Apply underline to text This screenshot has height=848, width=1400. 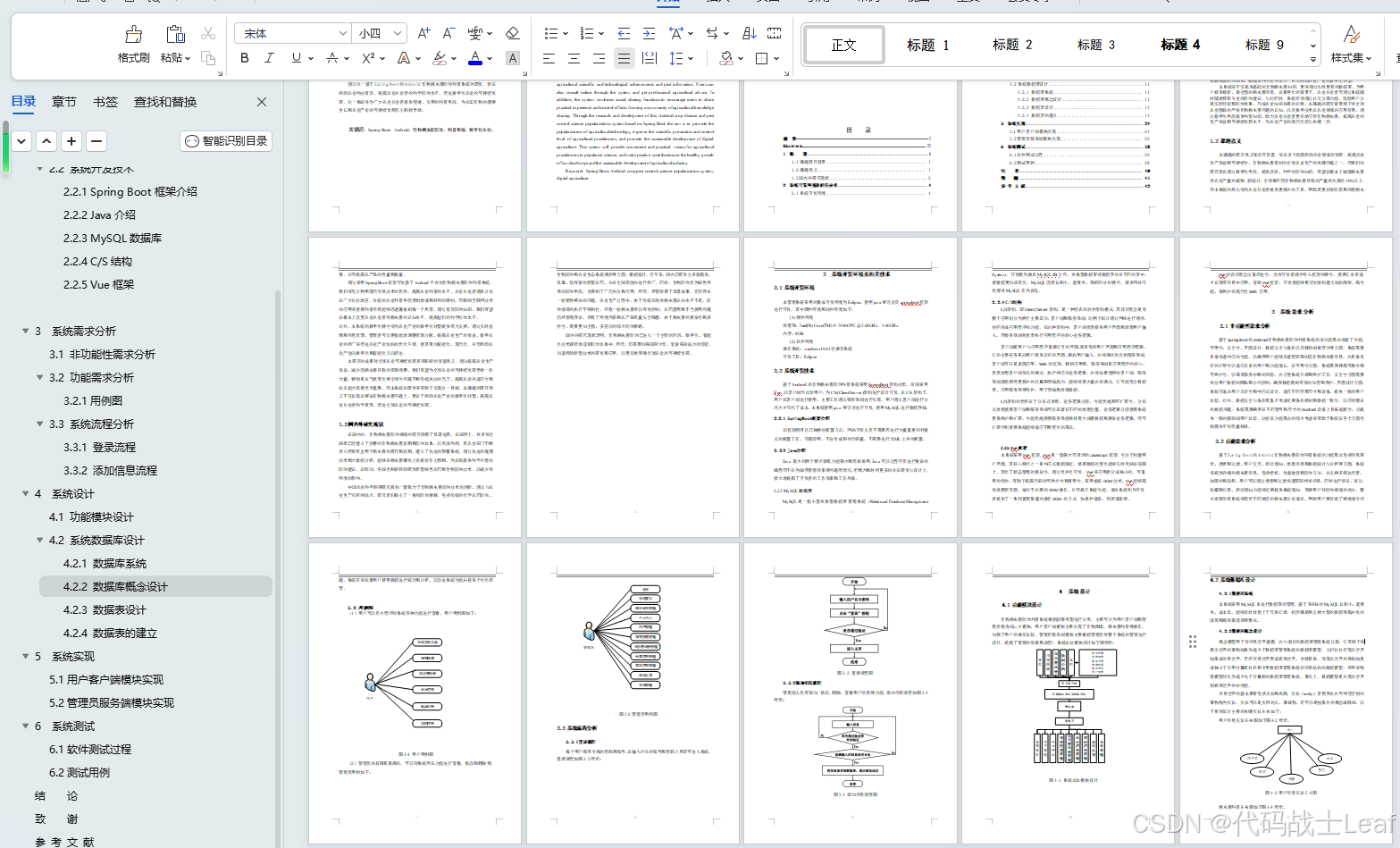[x=297, y=58]
